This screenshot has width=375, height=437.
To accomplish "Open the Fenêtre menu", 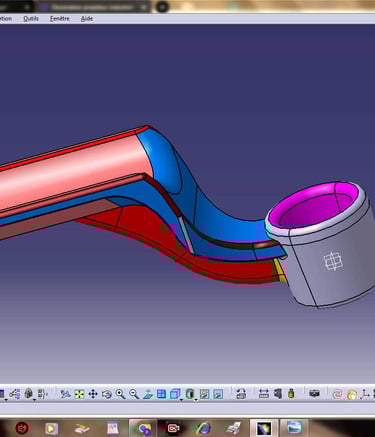I will 60,19.
